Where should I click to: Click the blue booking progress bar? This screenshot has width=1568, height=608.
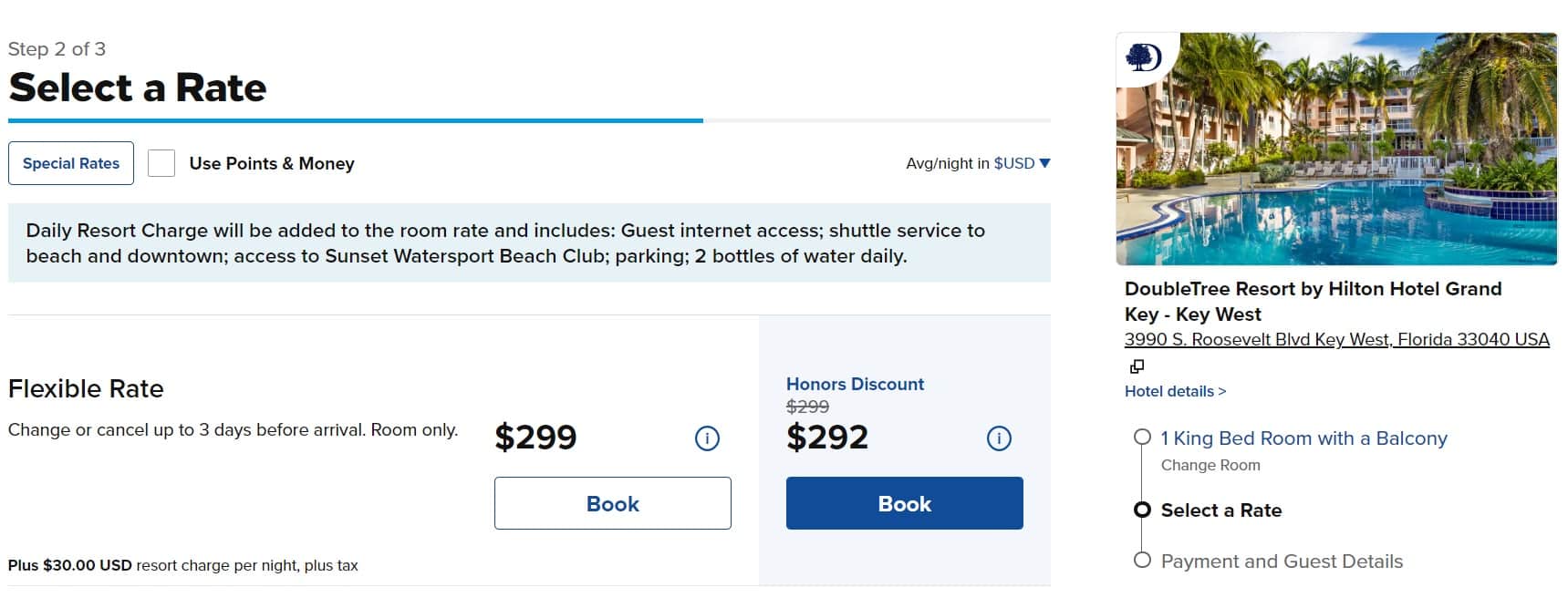(x=356, y=119)
